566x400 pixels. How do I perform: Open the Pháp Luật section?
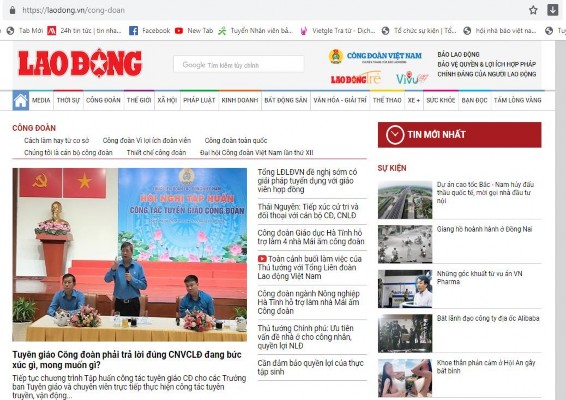click(199, 100)
